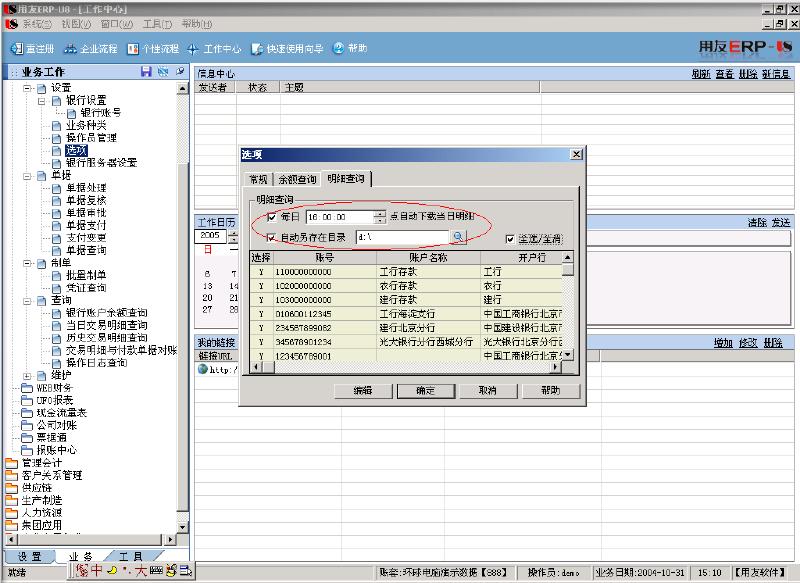Screen dimensions: 800x583
Task: Click the 中 Chinese mode icon in the IME bar
Action: [96, 570]
